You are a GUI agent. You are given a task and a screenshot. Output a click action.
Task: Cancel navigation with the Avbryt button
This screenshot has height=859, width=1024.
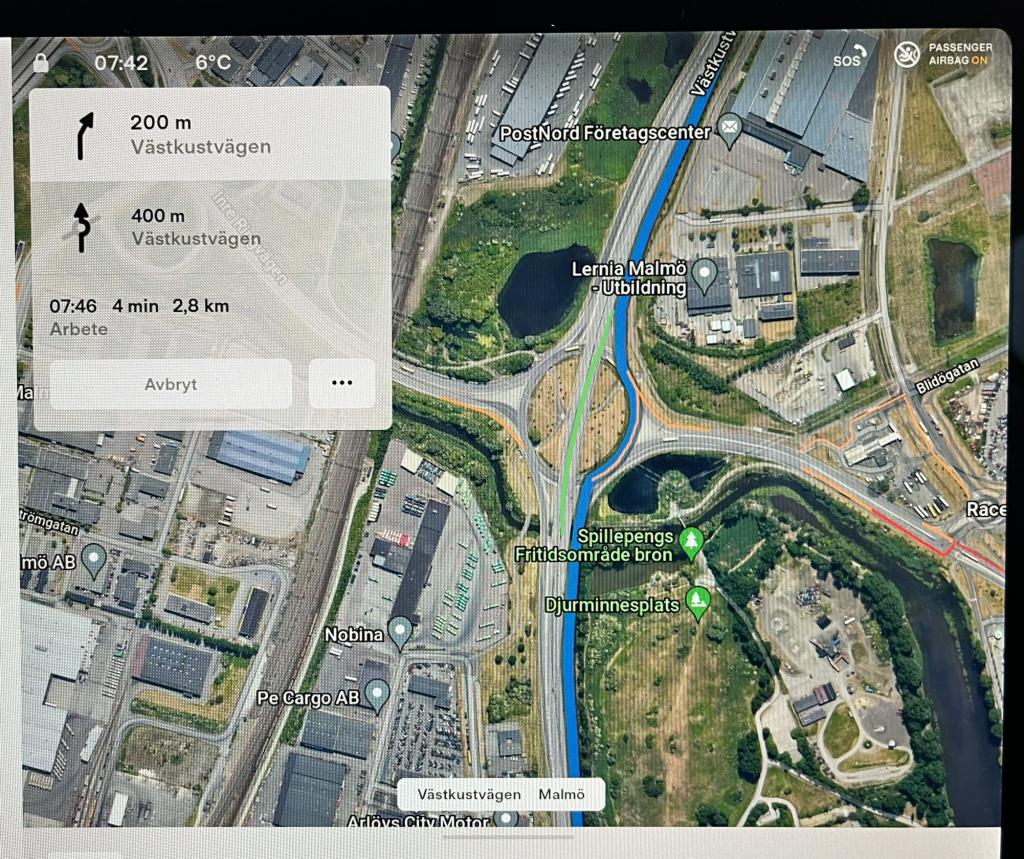[171, 384]
